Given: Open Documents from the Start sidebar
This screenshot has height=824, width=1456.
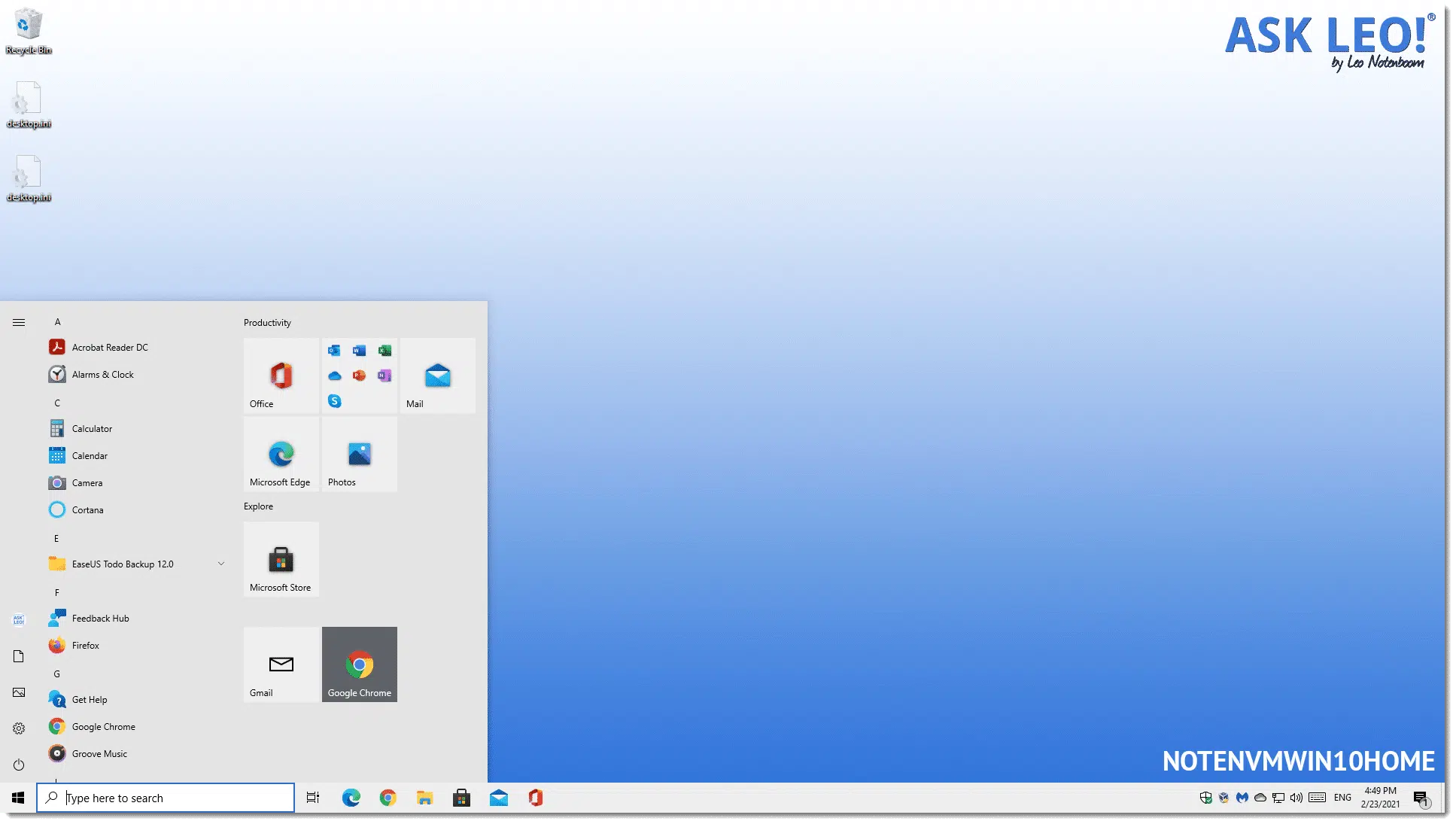Looking at the screenshot, I should pyautogui.click(x=19, y=656).
